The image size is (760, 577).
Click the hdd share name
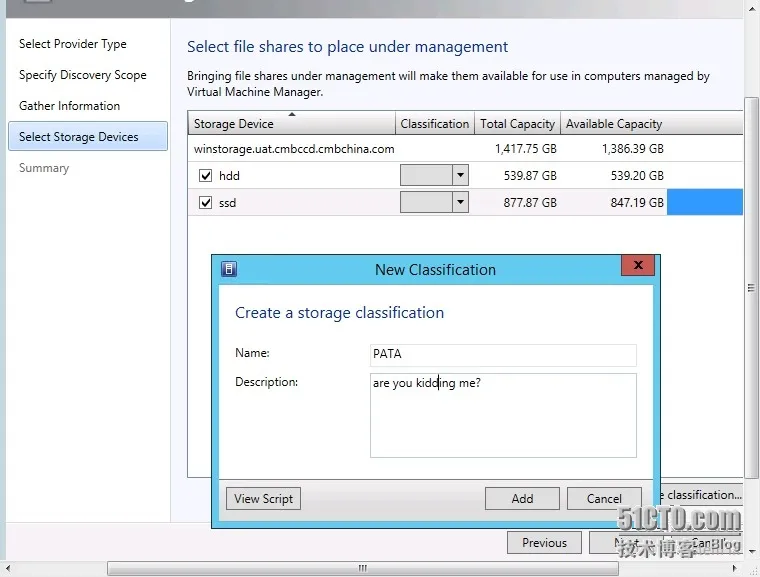click(229, 176)
